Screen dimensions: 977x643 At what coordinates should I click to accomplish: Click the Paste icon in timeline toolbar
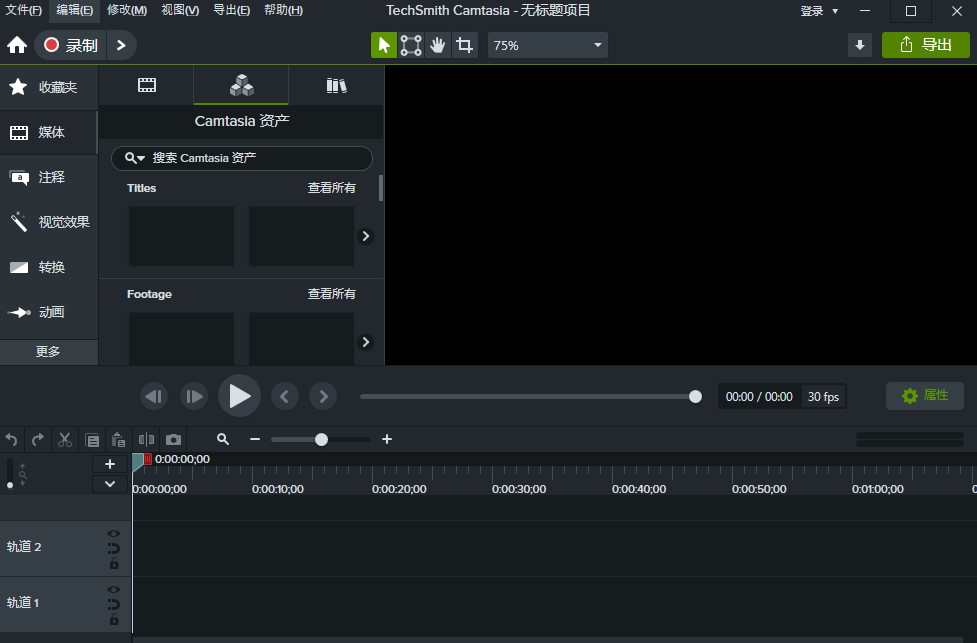coord(118,440)
